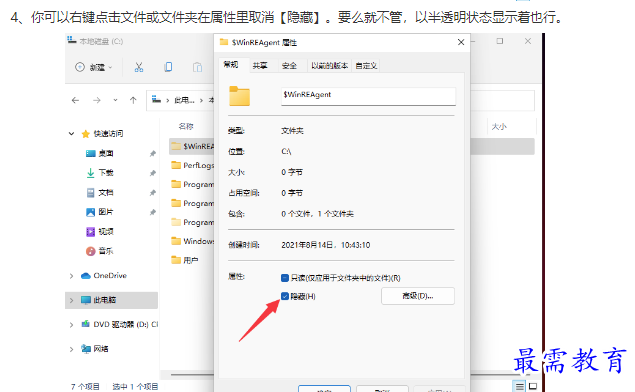Open Advanced (高级) attributes button
The image size is (635, 392).
point(418,296)
